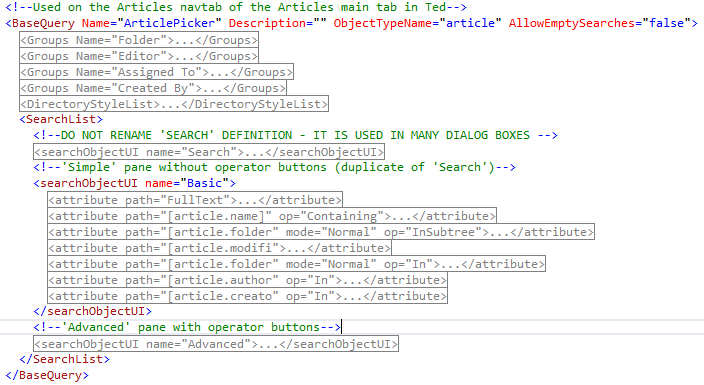
Task: Expand collapsed searchObjectUI name="Advanced" block
Action: [x=216, y=344]
